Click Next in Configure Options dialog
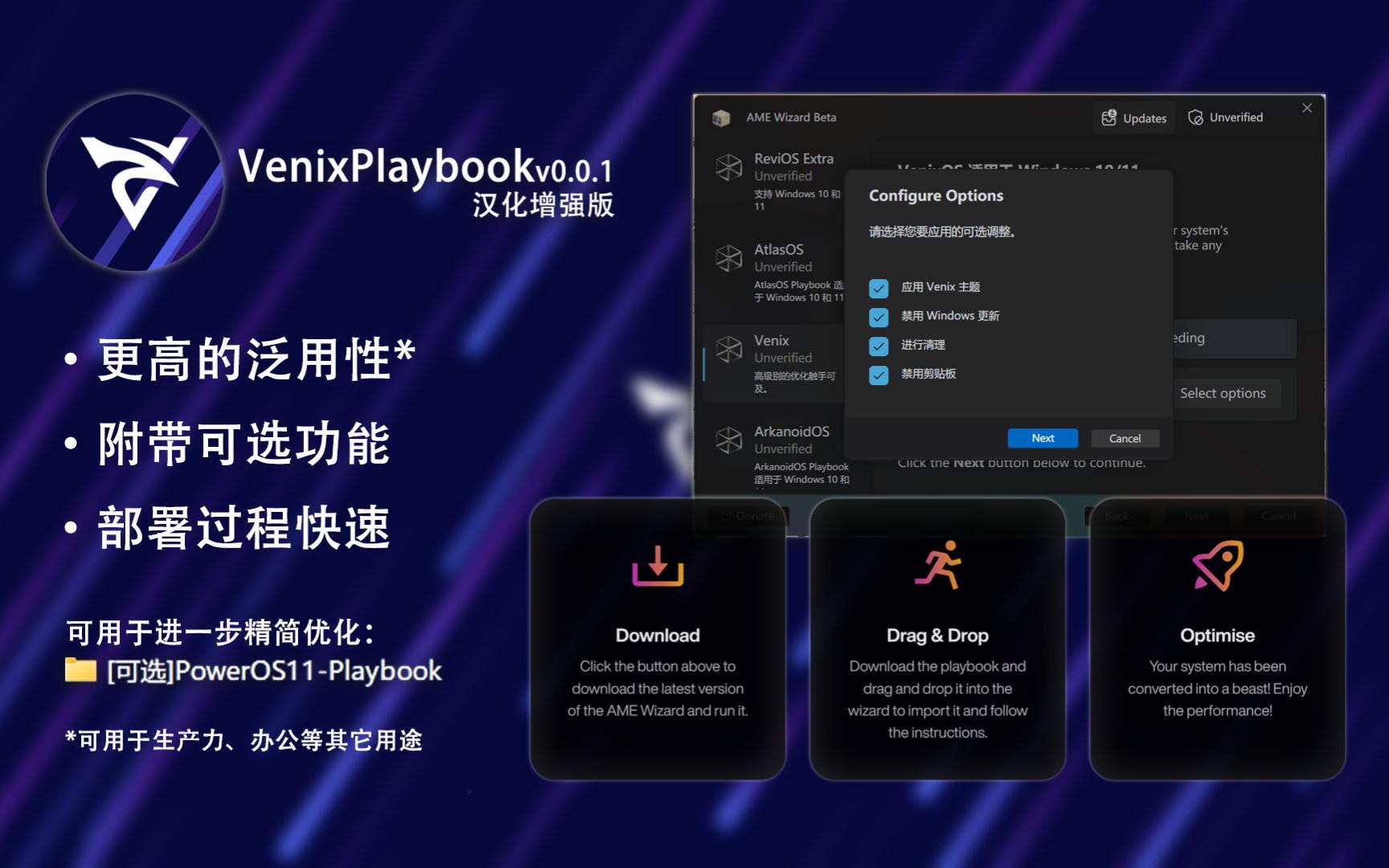This screenshot has width=1389, height=868. point(1043,438)
